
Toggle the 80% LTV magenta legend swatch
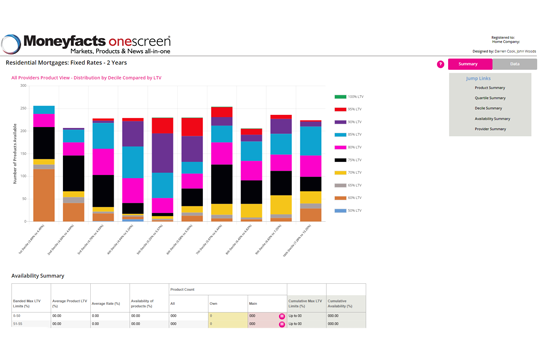[x=340, y=148]
